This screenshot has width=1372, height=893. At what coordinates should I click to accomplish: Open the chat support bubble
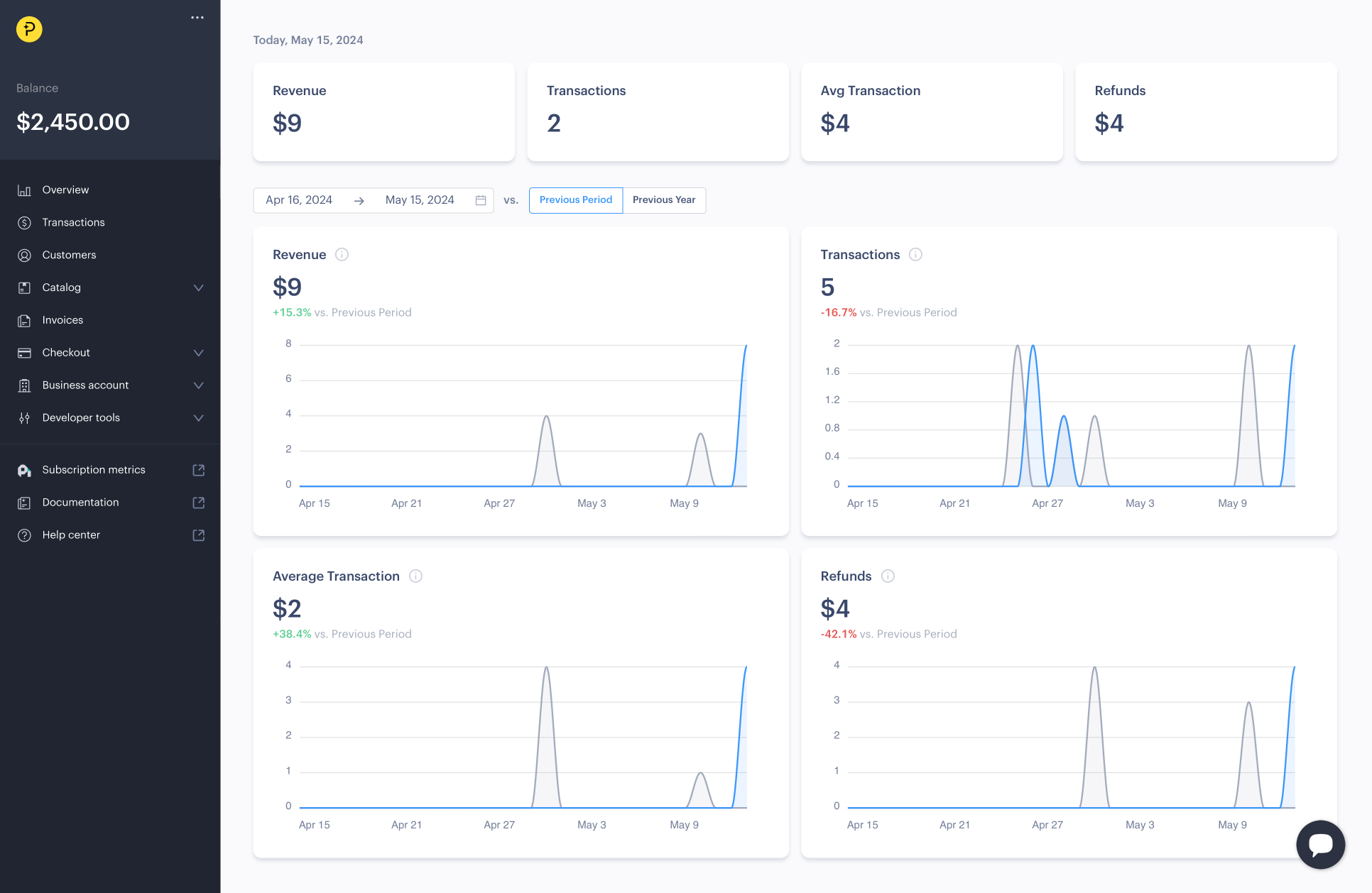(1320, 844)
